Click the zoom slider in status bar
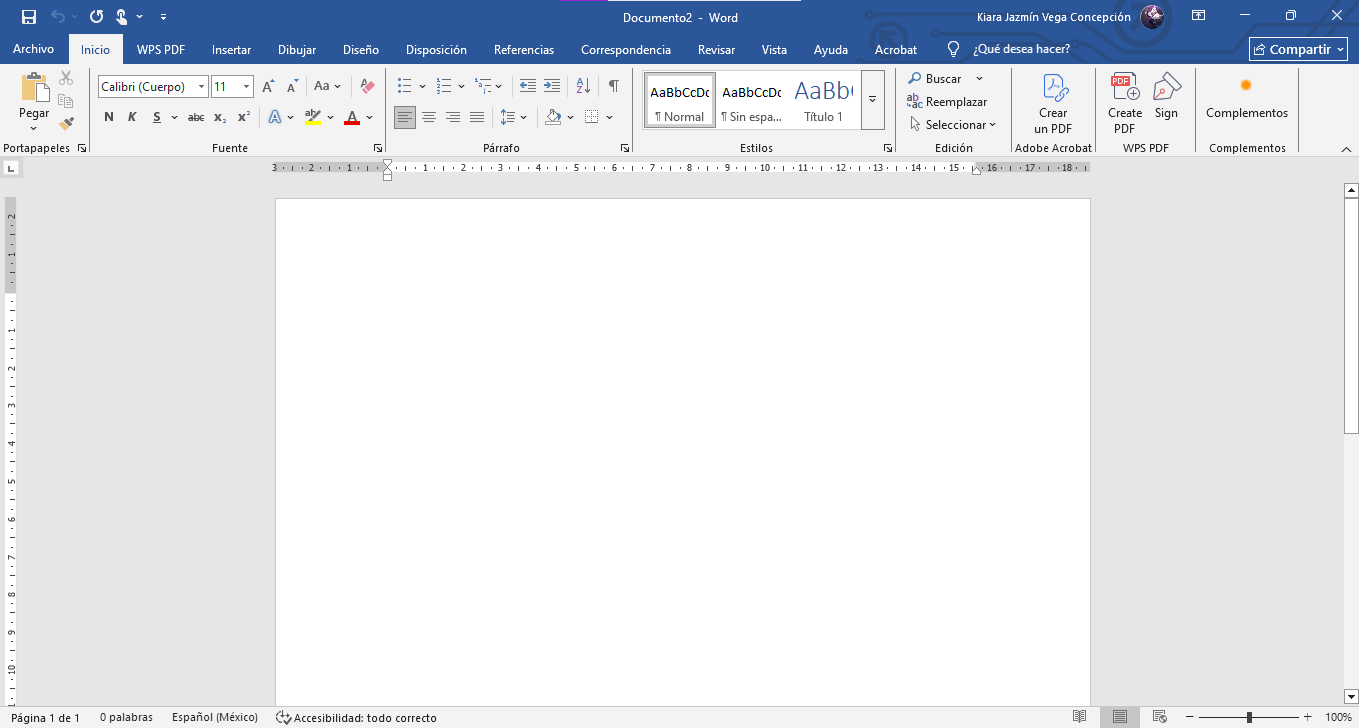This screenshot has width=1359, height=728. 1250,717
